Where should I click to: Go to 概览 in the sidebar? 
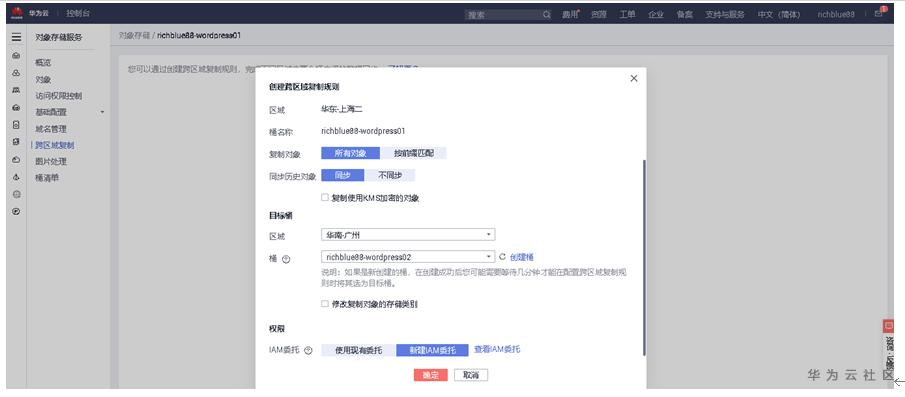(43, 62)
